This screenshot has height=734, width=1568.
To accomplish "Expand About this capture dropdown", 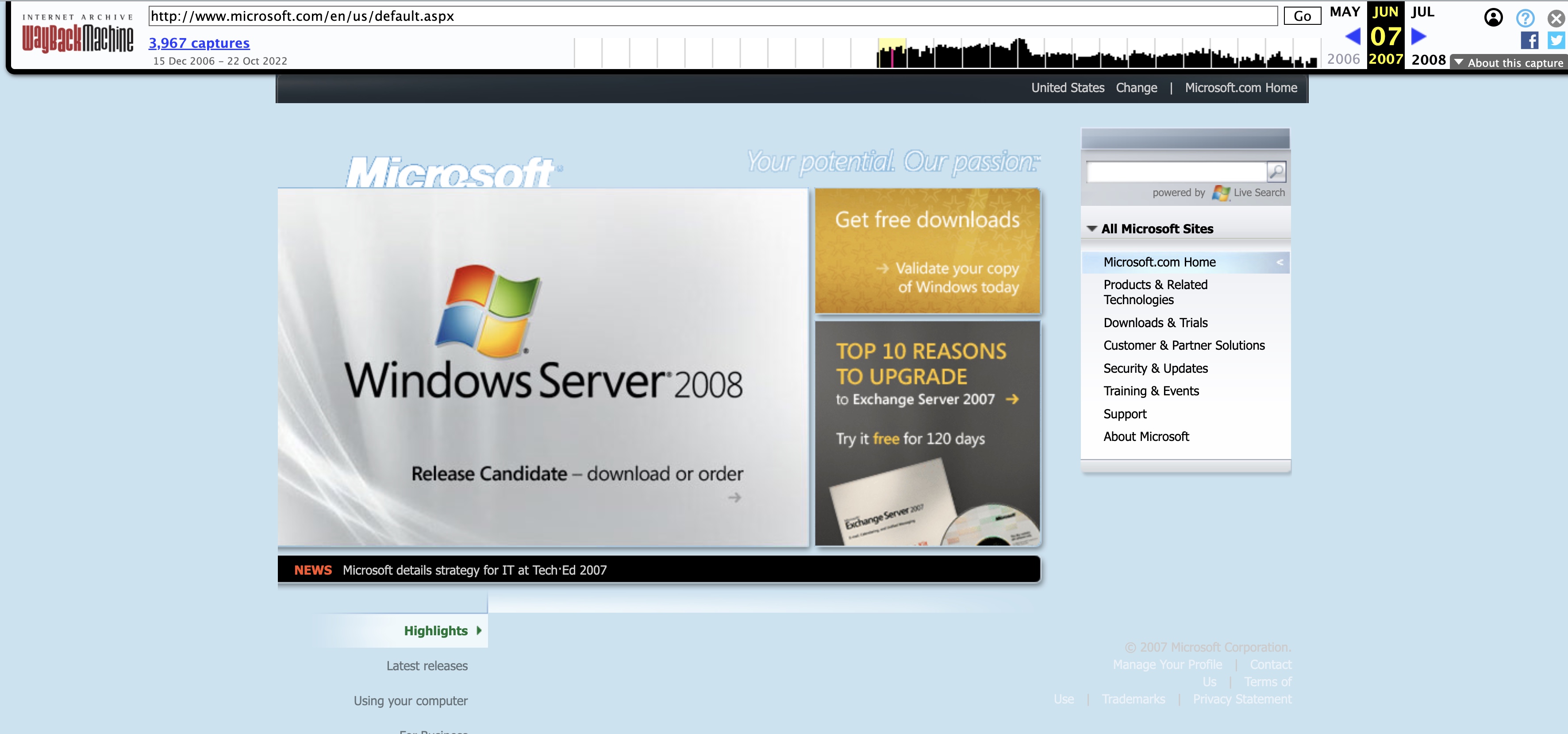I will (1508, 62).
